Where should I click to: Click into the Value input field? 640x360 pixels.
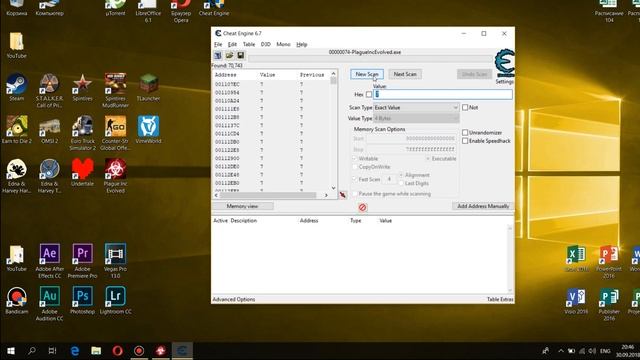pyautogui.click(x=443, y=94)
